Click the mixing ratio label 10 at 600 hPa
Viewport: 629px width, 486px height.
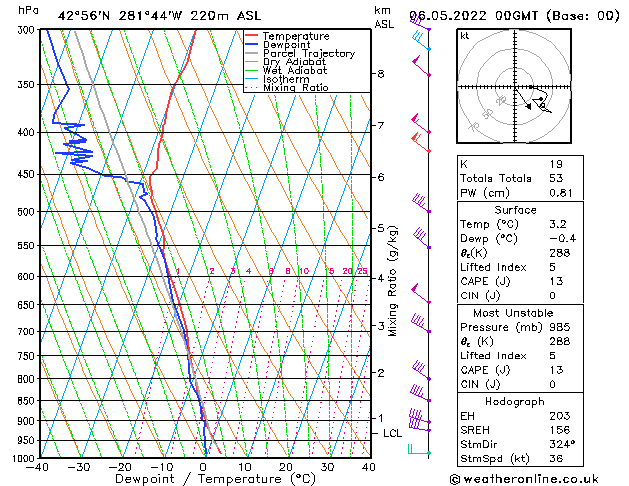click(x=304, y=271)
